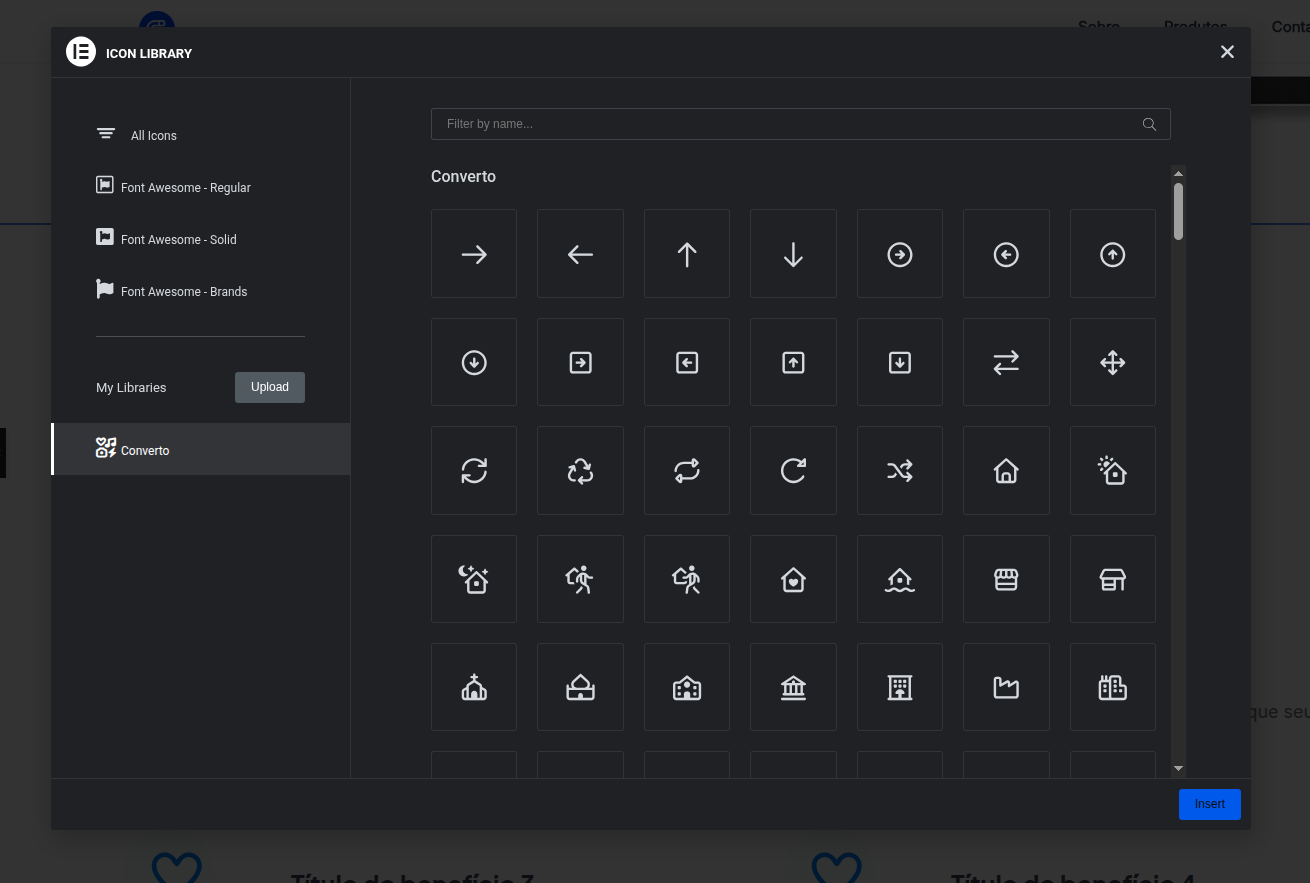Select the right arrow icon
The width and height of the screenshot is (1310, 883).
pyautogui.click(x=474, y=254)
